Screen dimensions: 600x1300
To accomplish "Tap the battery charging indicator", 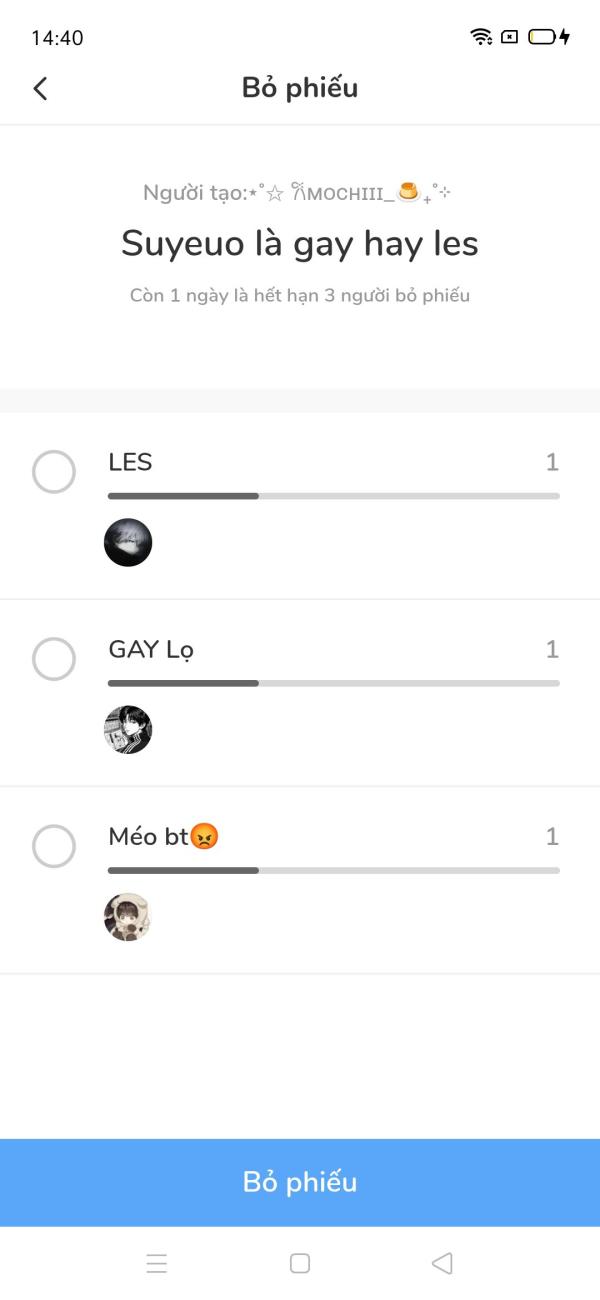I will (548, 37).
